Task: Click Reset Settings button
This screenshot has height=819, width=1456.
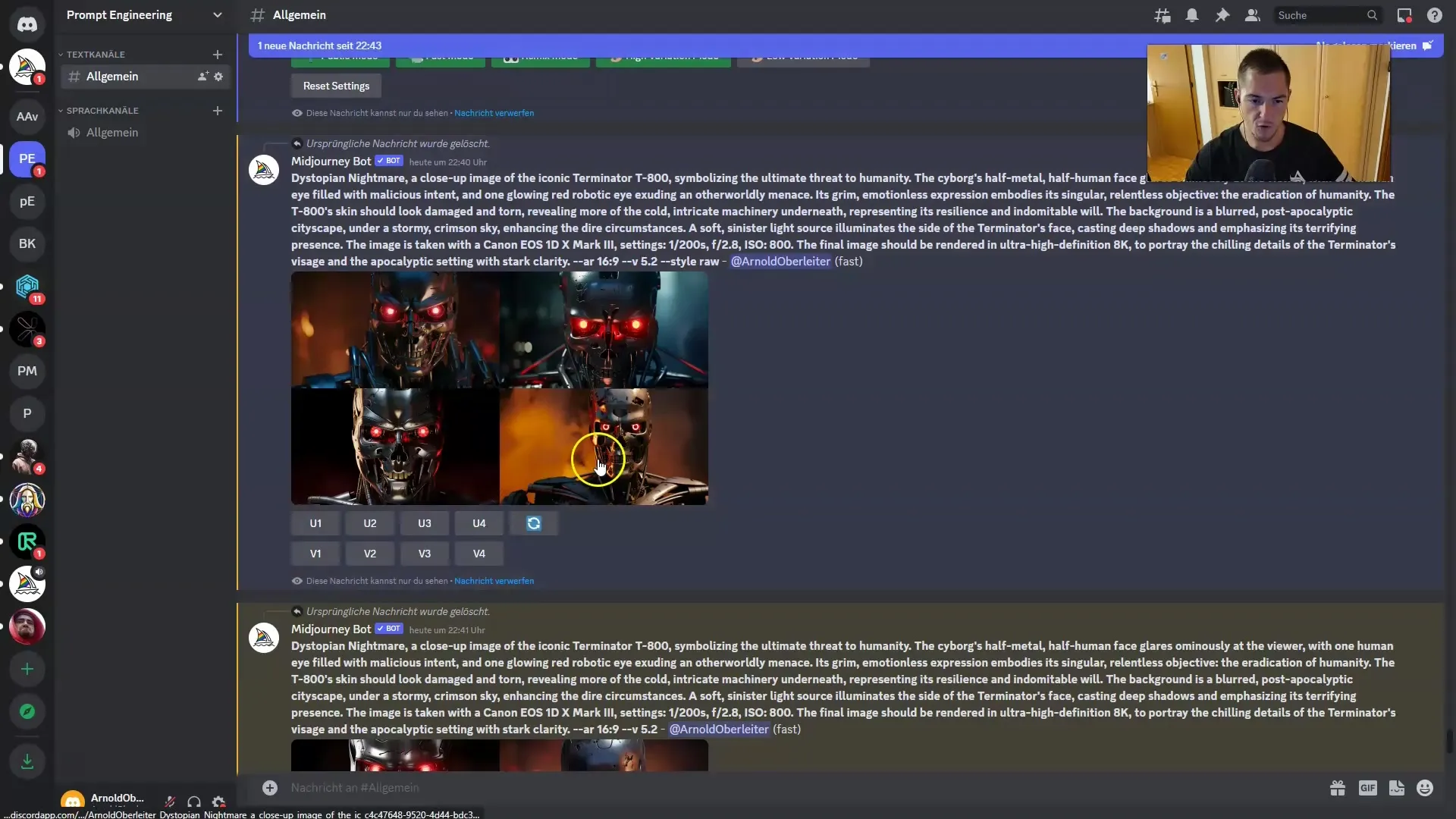Action: 336,85
